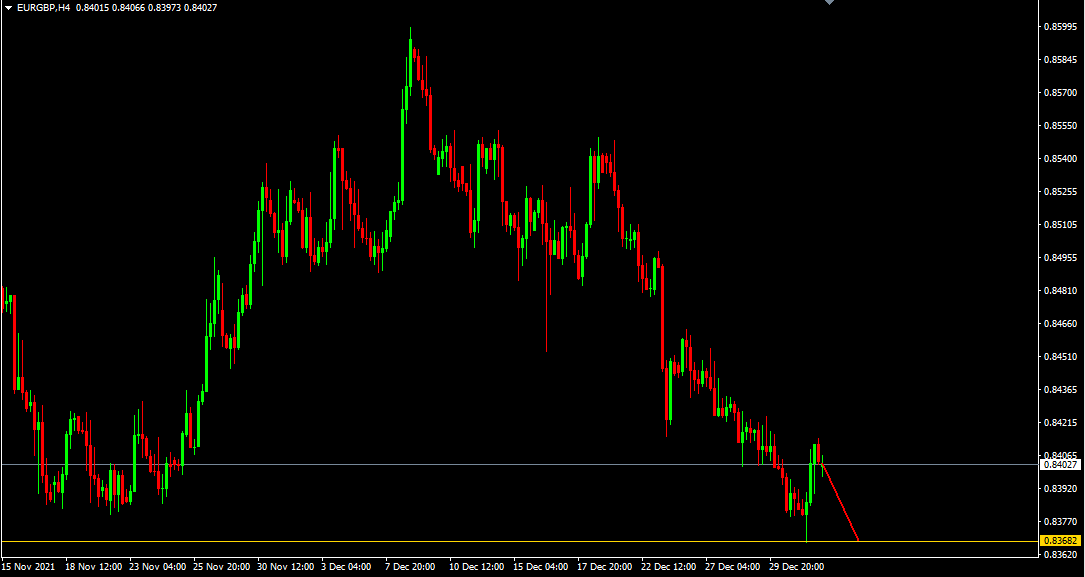
Task: Click the 0.85255 price scale value
Action: pyautogui.click(x=1061, y=192)
